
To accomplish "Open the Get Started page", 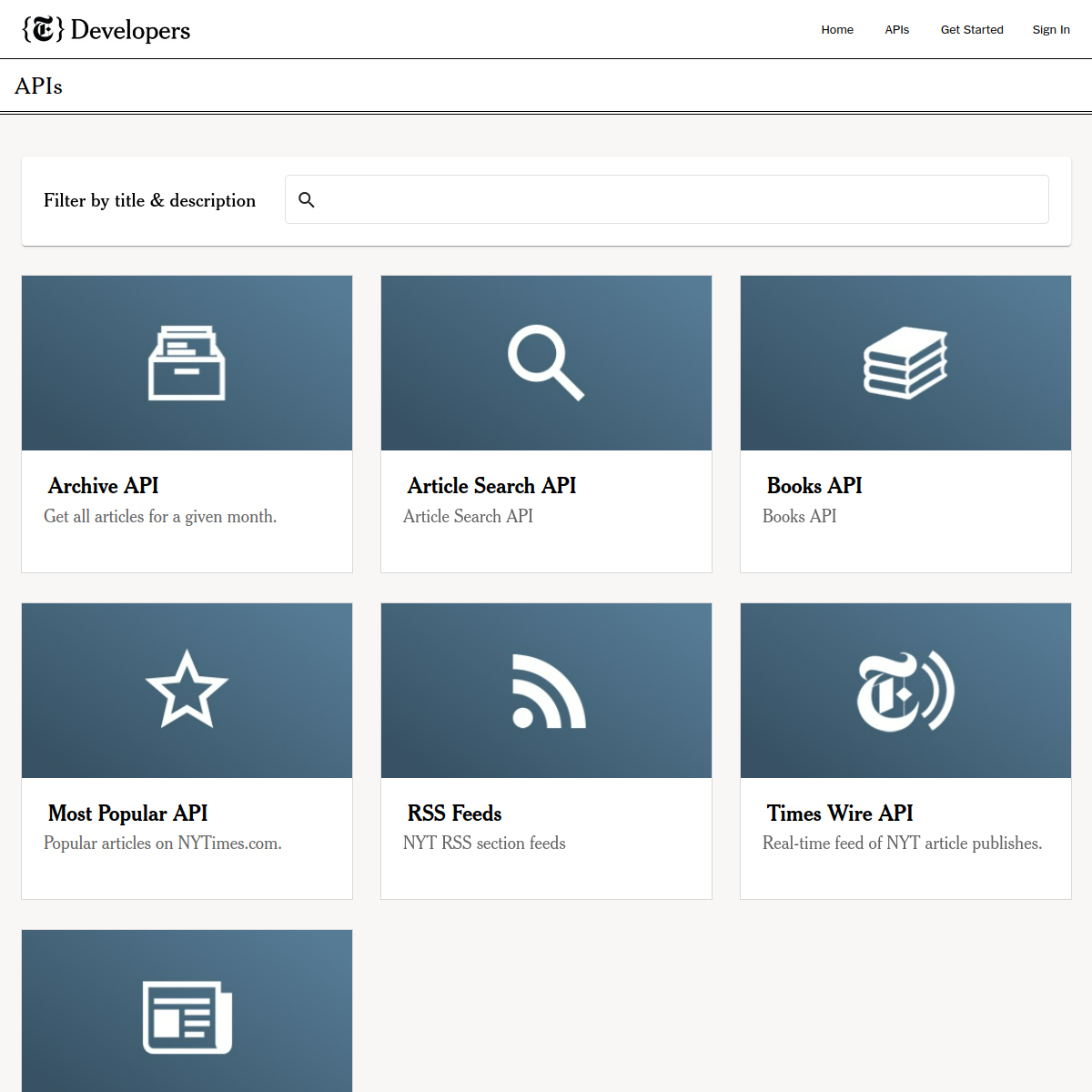I will tap(972, 30).
